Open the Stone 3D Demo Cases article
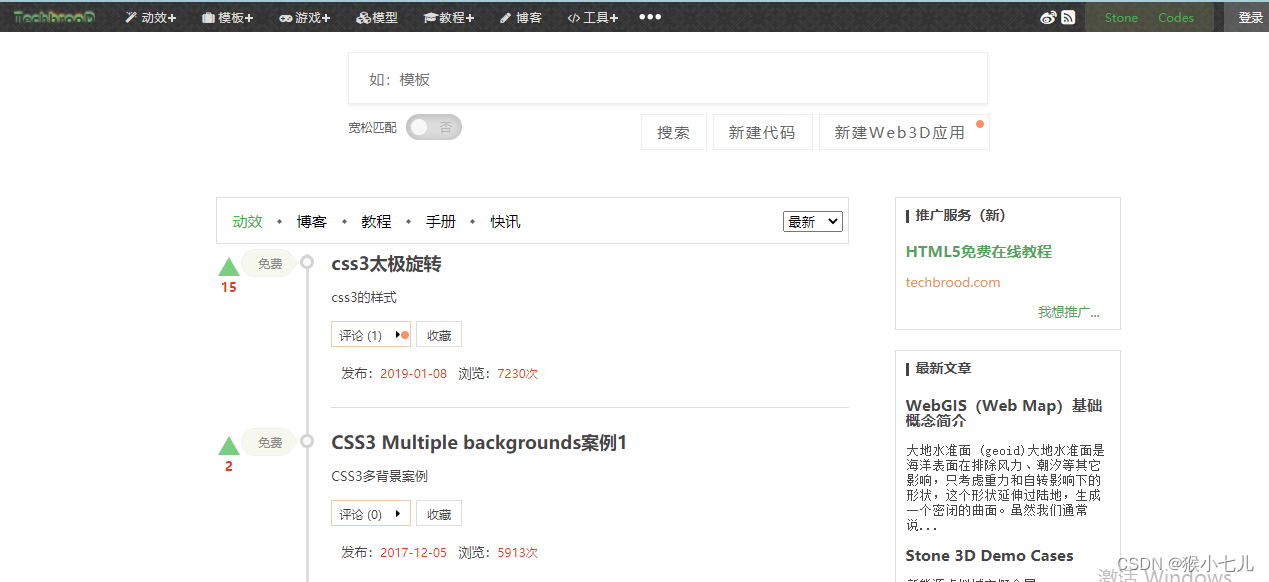Image resolution: width=1269 pixels, height=582 pixels. [x=990, y=555]
